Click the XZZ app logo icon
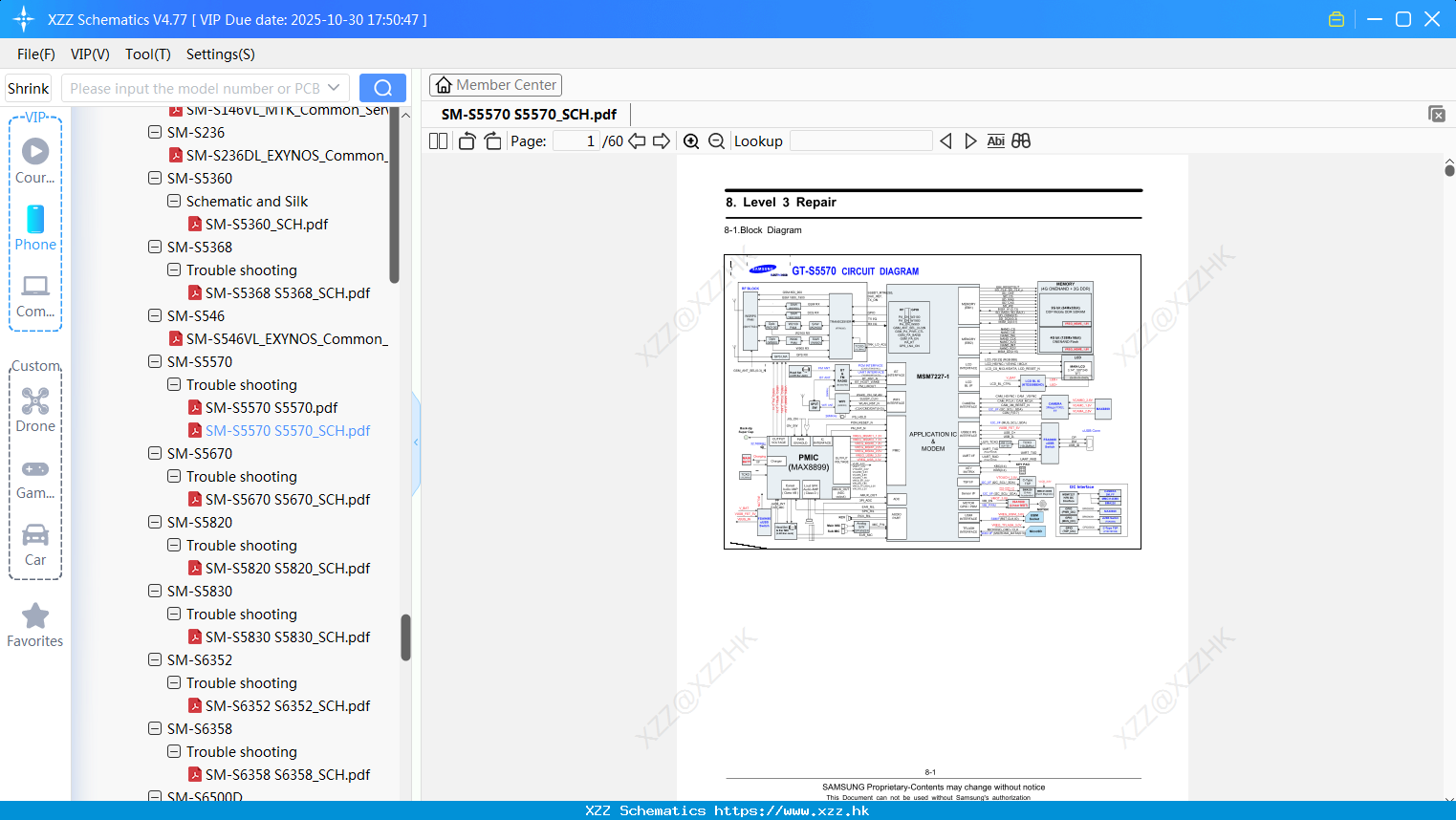Viewport: 1456px width, 820px height. (x=24, y=19)
